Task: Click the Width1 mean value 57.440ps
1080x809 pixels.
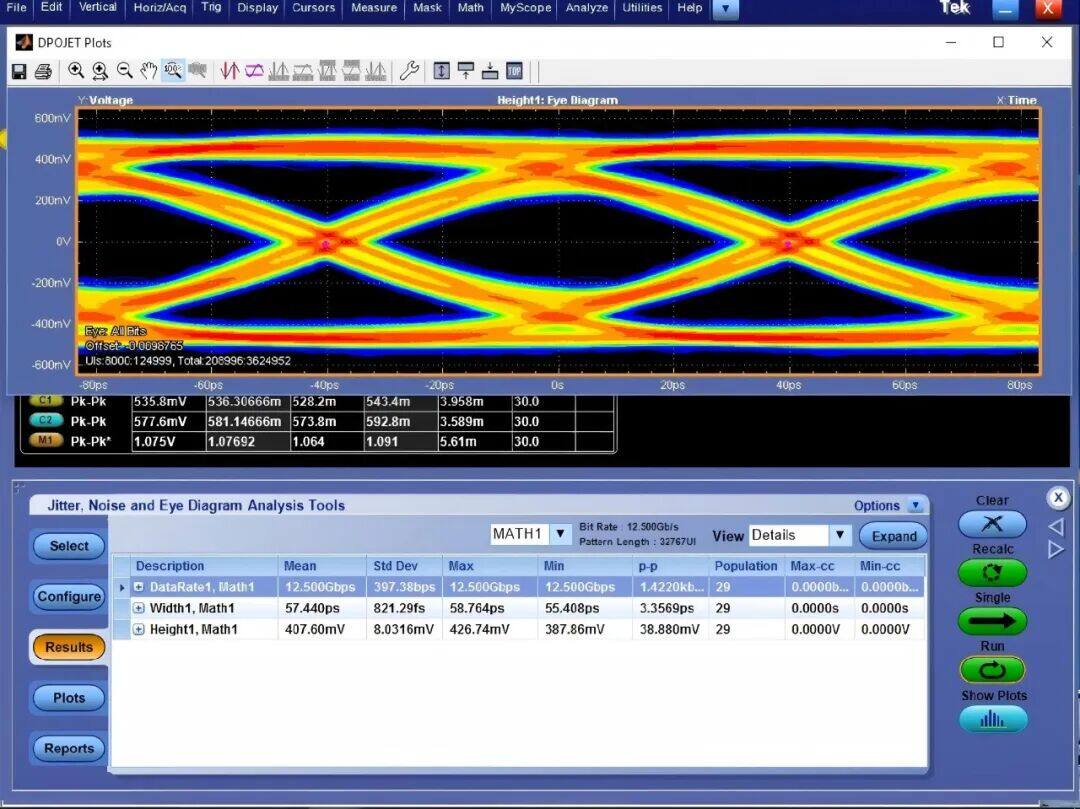Action: click(313, 608)
